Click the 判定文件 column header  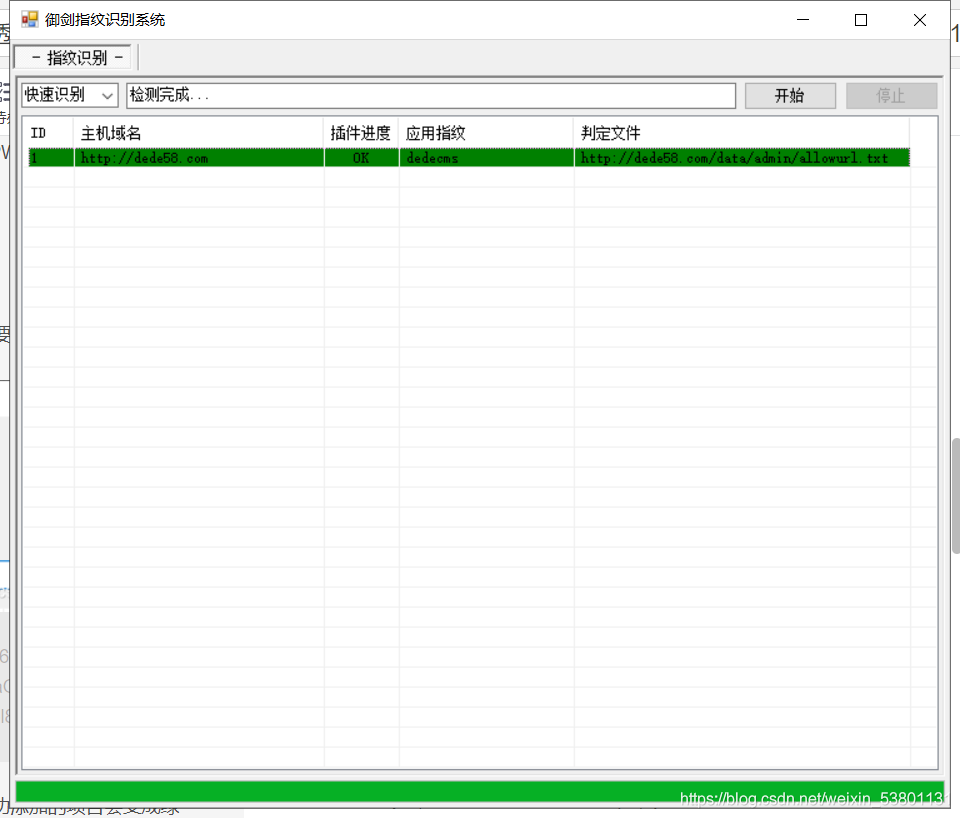tap(741, 133)
